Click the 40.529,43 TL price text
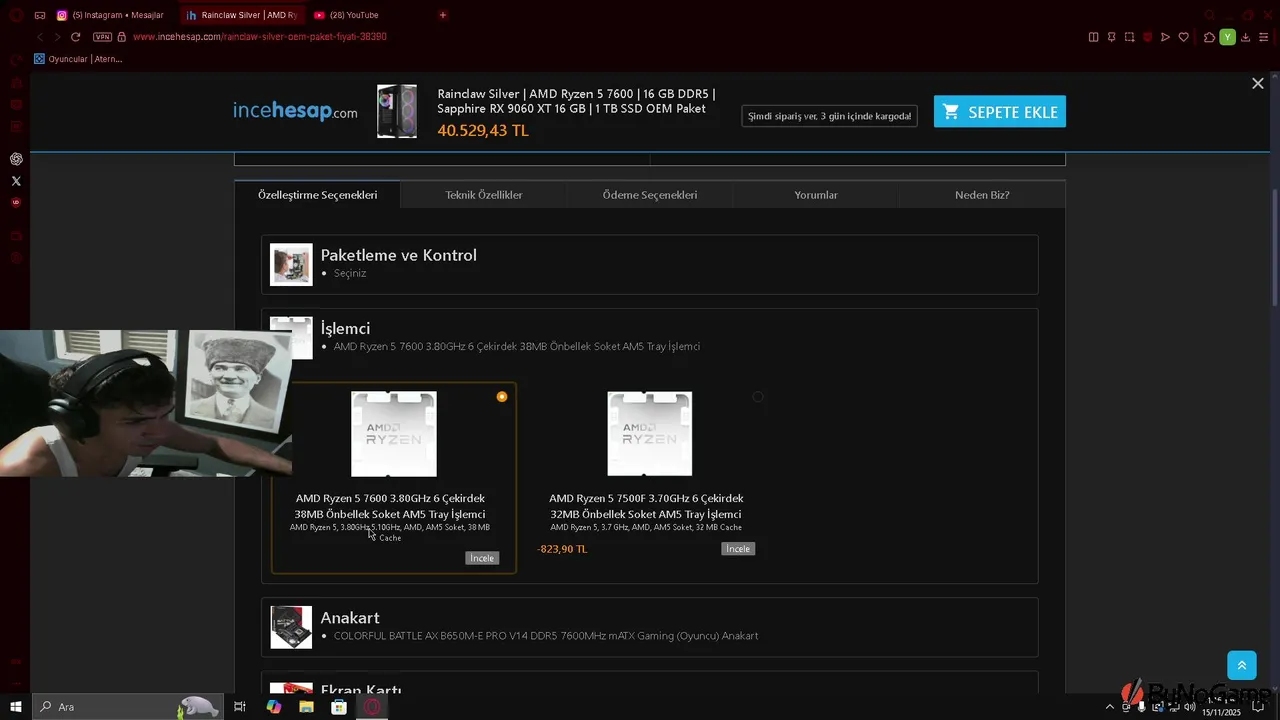1280x720 pixels. click(x=483, y=131)
